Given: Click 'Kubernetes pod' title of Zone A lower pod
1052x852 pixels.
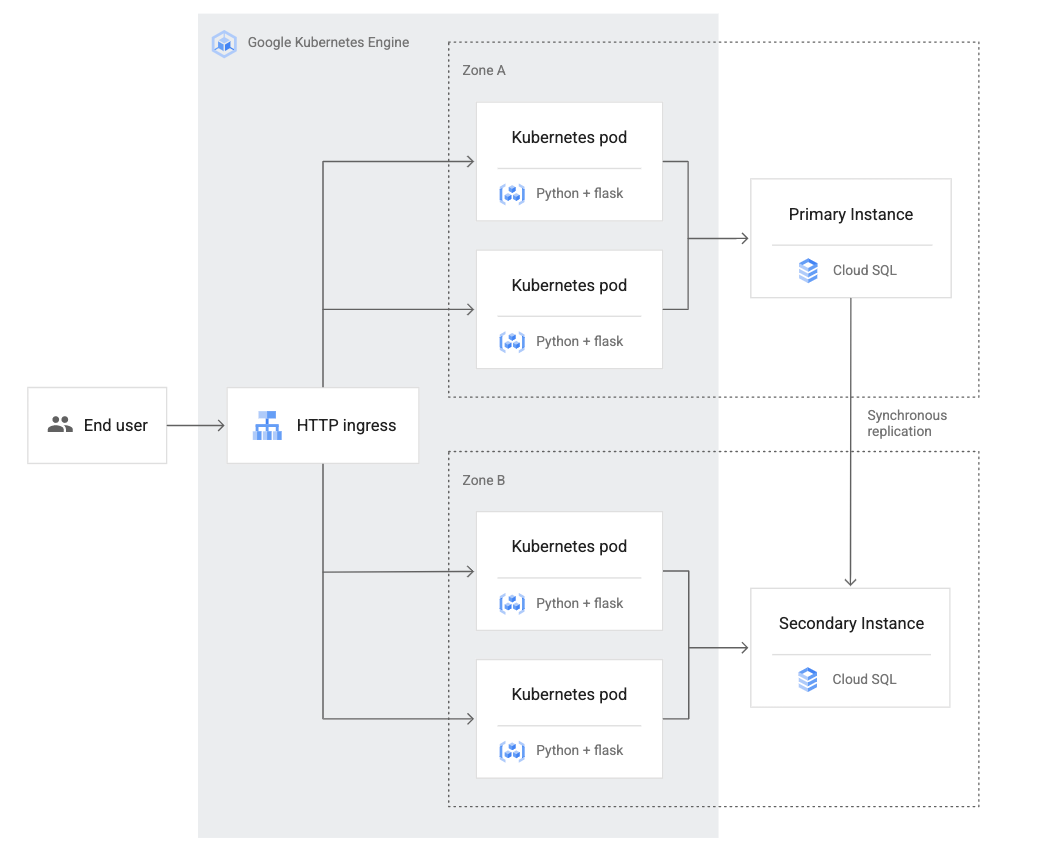Looking at the screenshot, I should pos(569,286).
